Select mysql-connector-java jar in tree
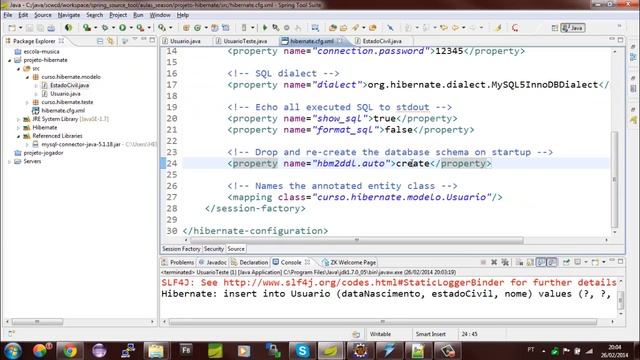Image resolution: width=640 pixels, height=360 pixels. (81, 144)
